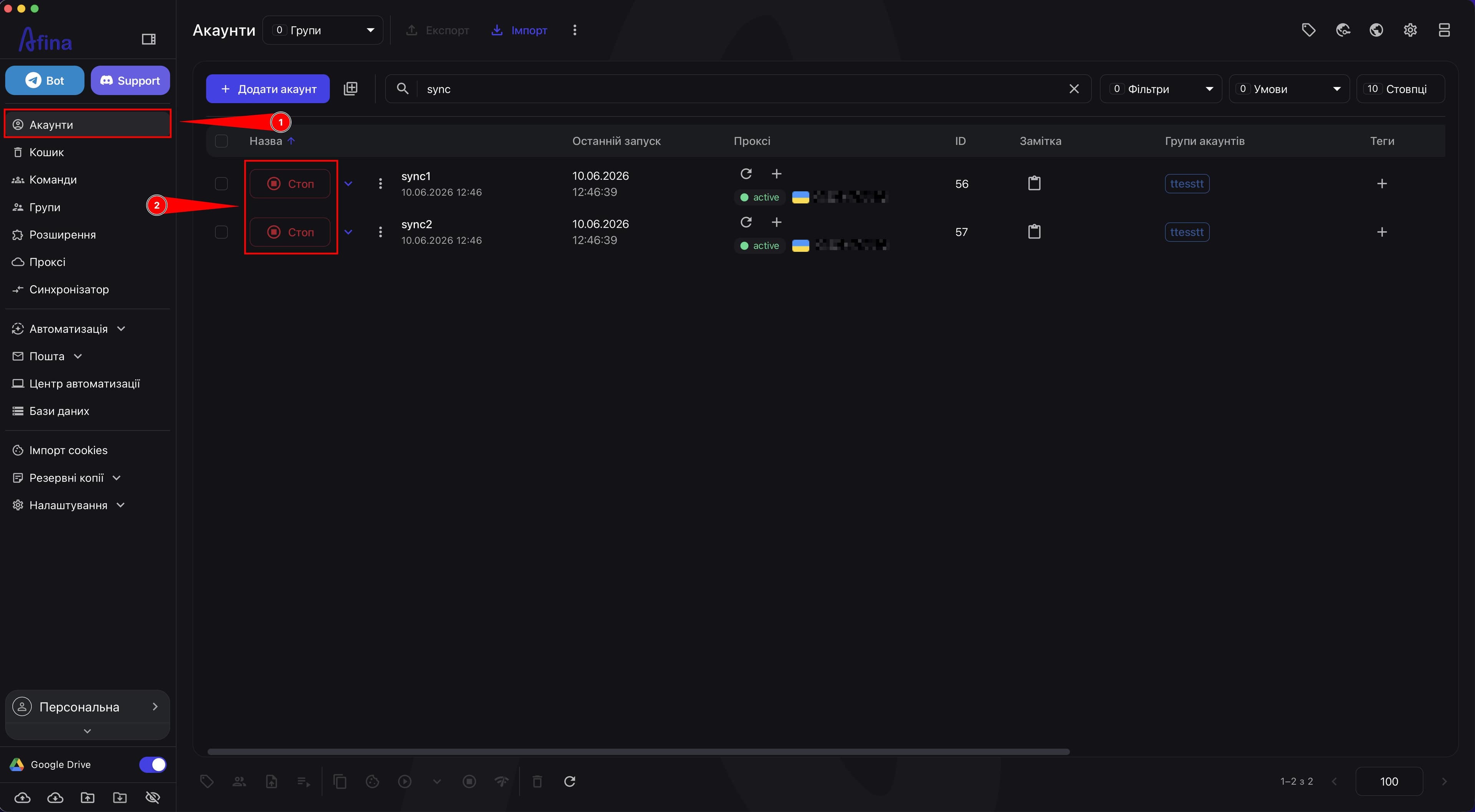Open three-dot menu for sync1 row

(380, 184)
